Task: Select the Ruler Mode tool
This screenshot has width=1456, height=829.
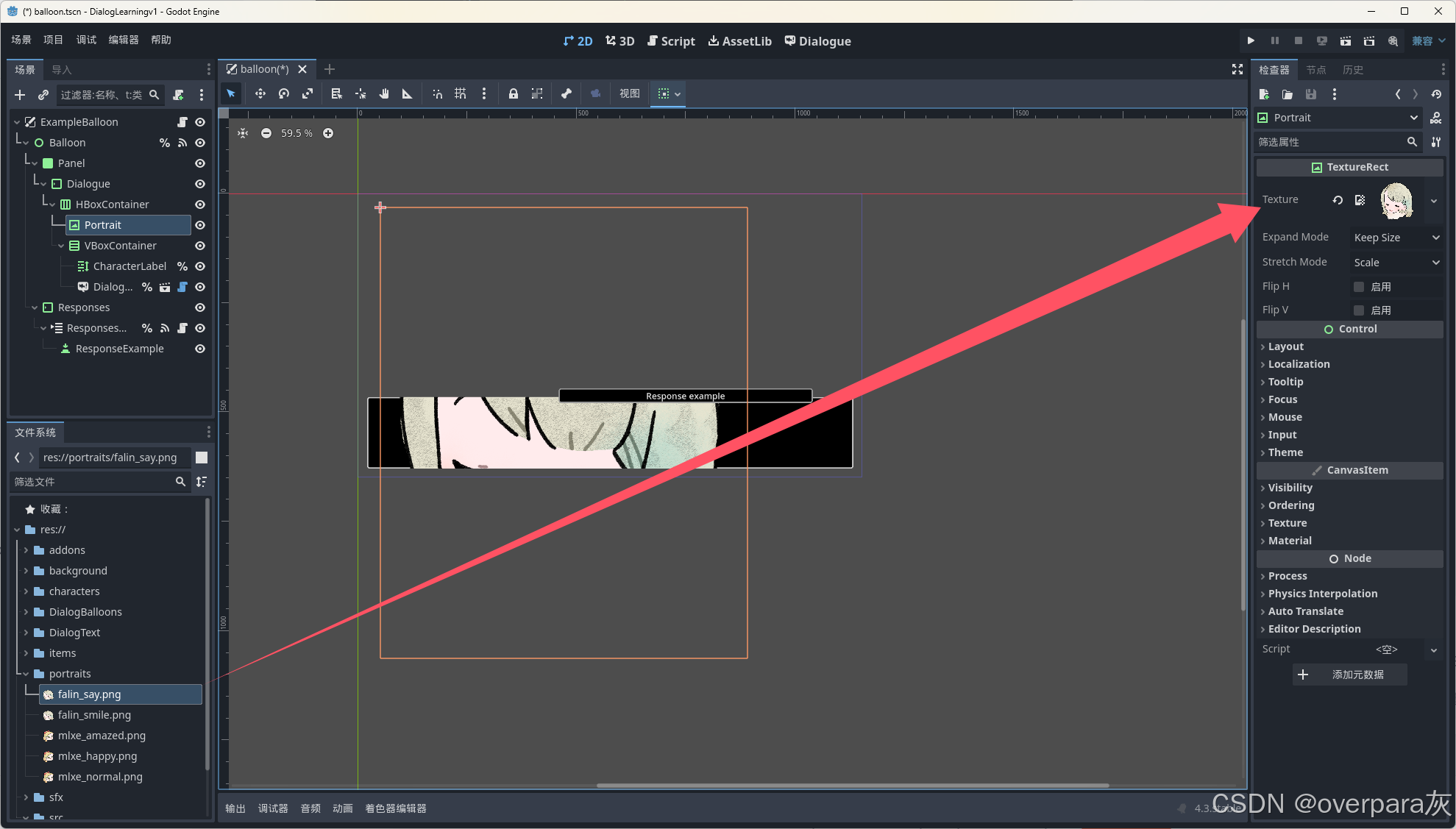Action: point(407,93)
